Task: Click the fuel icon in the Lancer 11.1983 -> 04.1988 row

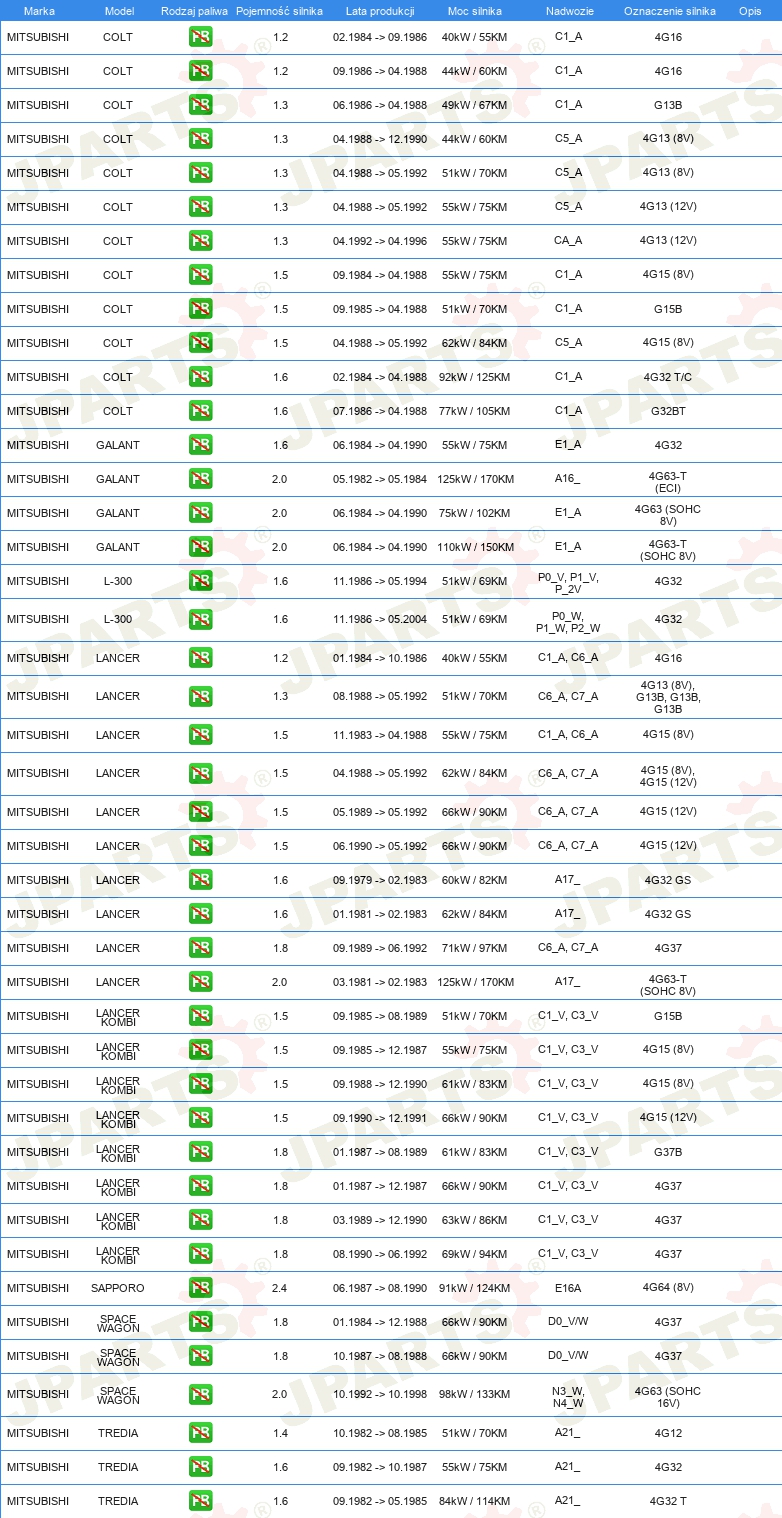Action: click(x=200, y=735)
